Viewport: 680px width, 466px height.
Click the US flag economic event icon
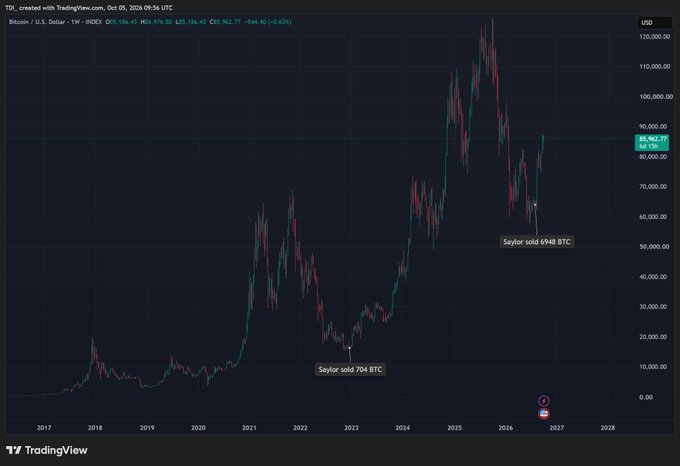544,414
